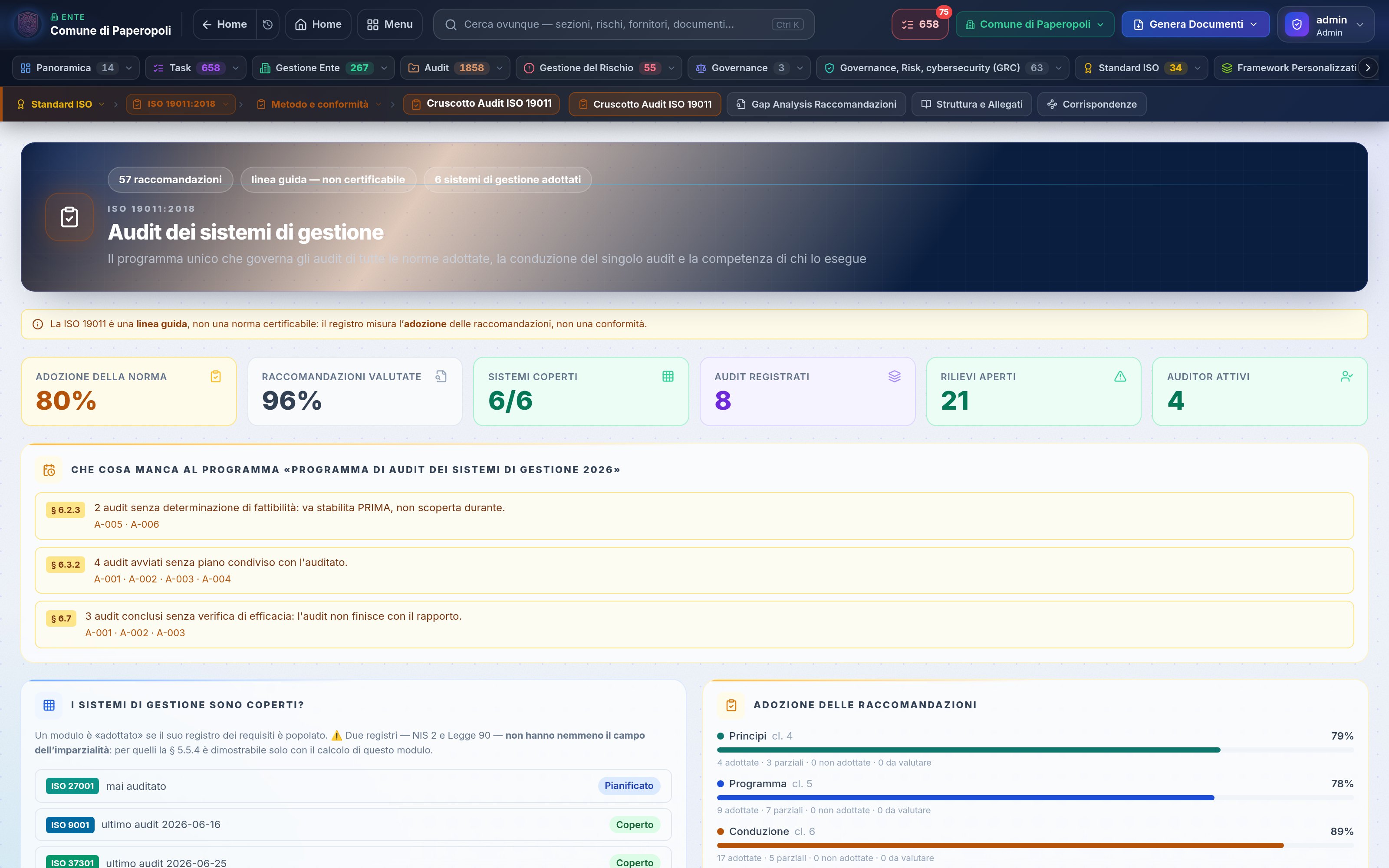The width and height of the screenshot is (1389, 868).
Task: Click the Governance scales icon
Action: [x=701, y=68]
